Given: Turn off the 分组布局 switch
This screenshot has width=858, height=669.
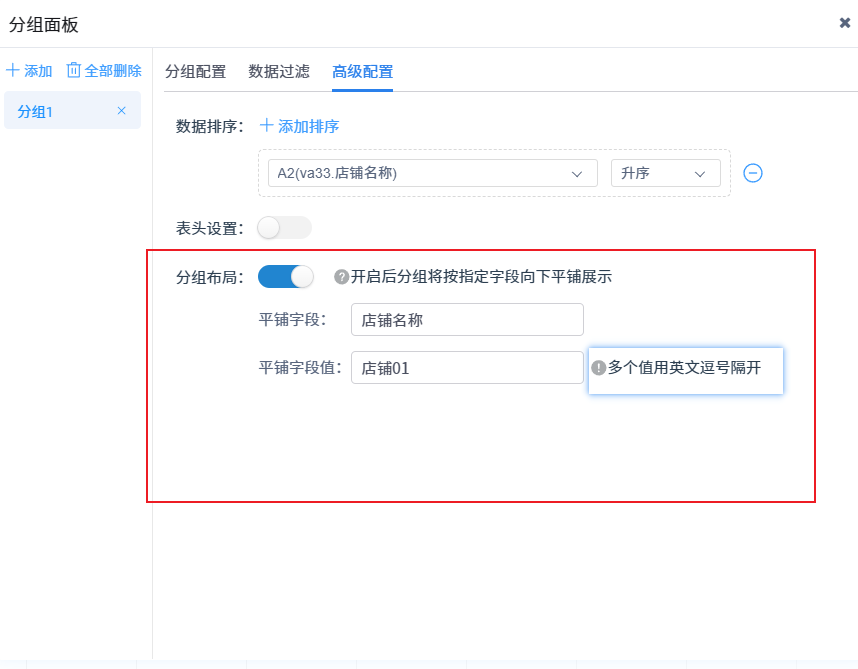Looking at the screenshot, I should pos(285,277).
